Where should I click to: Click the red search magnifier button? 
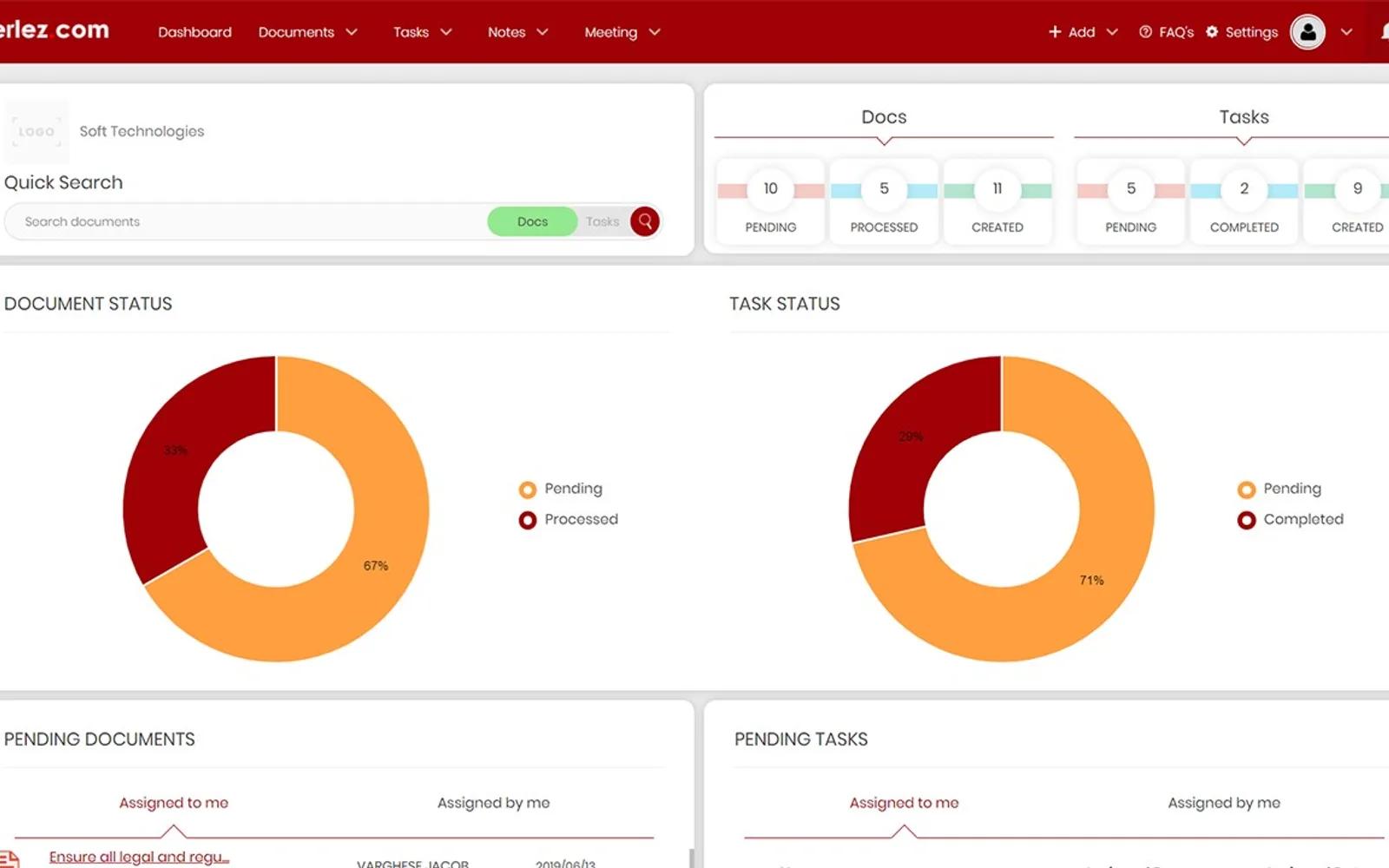tap(645, 221)
